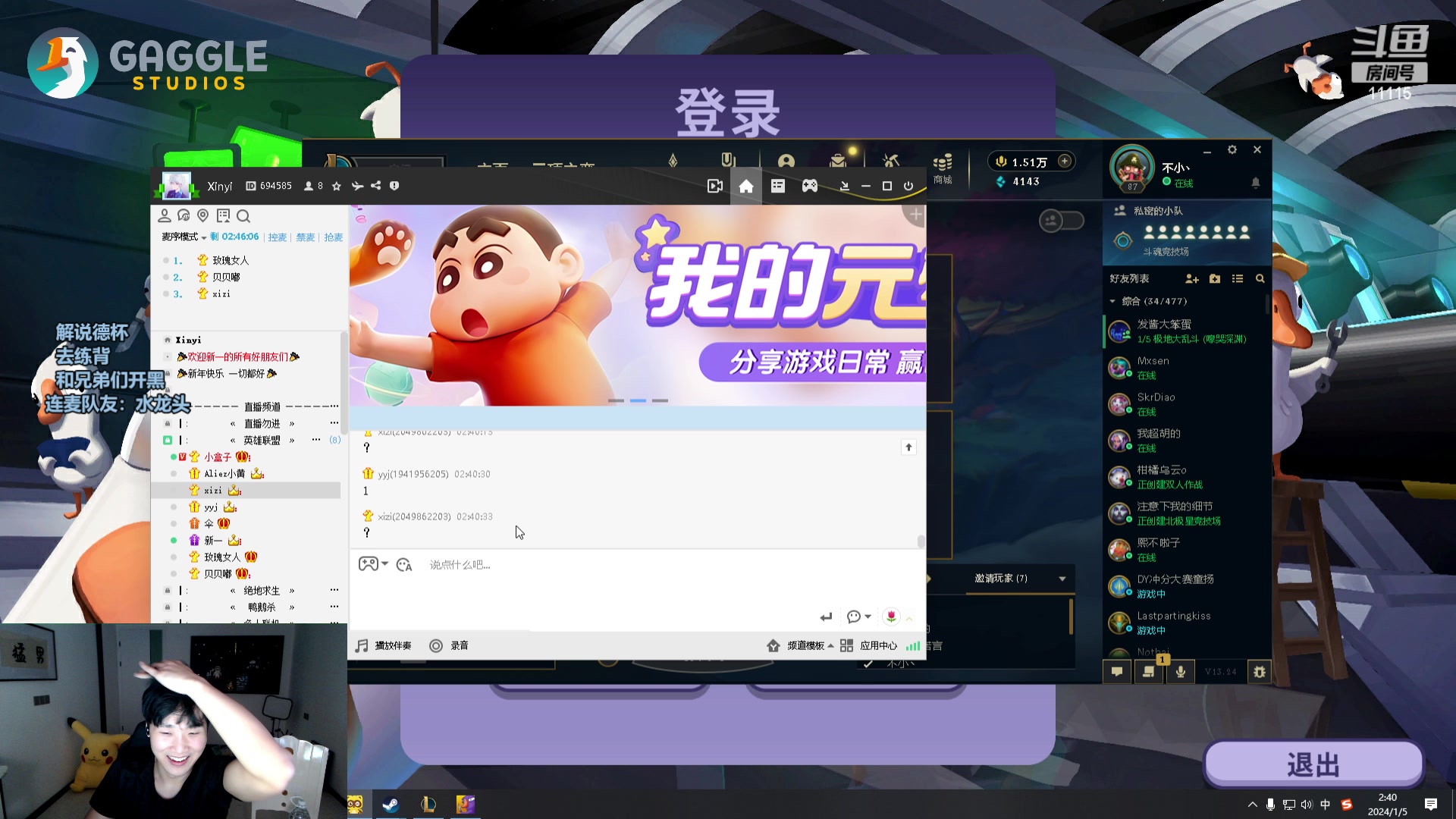The height and width of the screenshot is (819, 1456).
Task: Open the gamepad icon in Xinyi top bar
Action: (810, 187)
